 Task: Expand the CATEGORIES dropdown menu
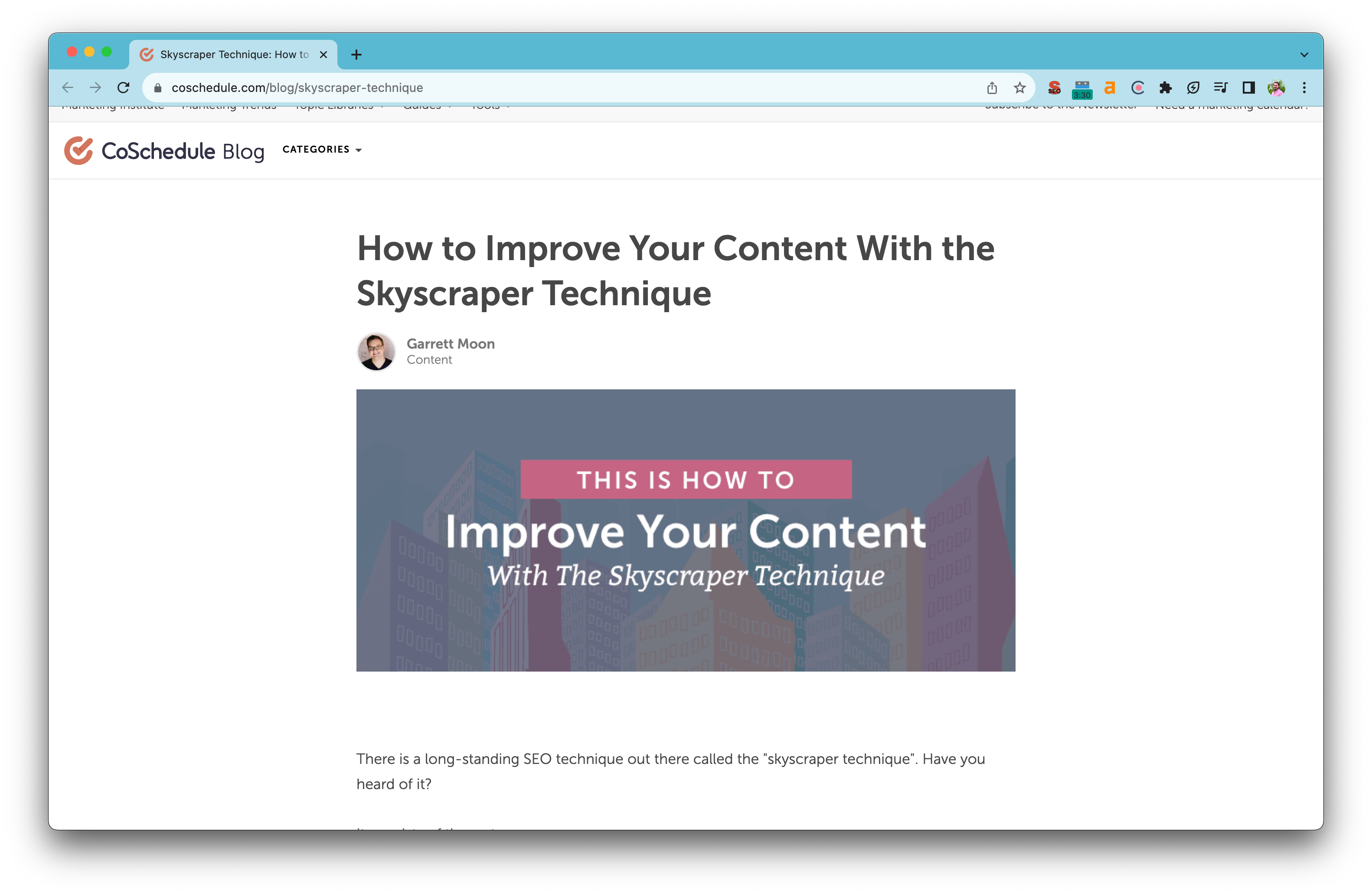pyautogui.click(x=319, y=149)
